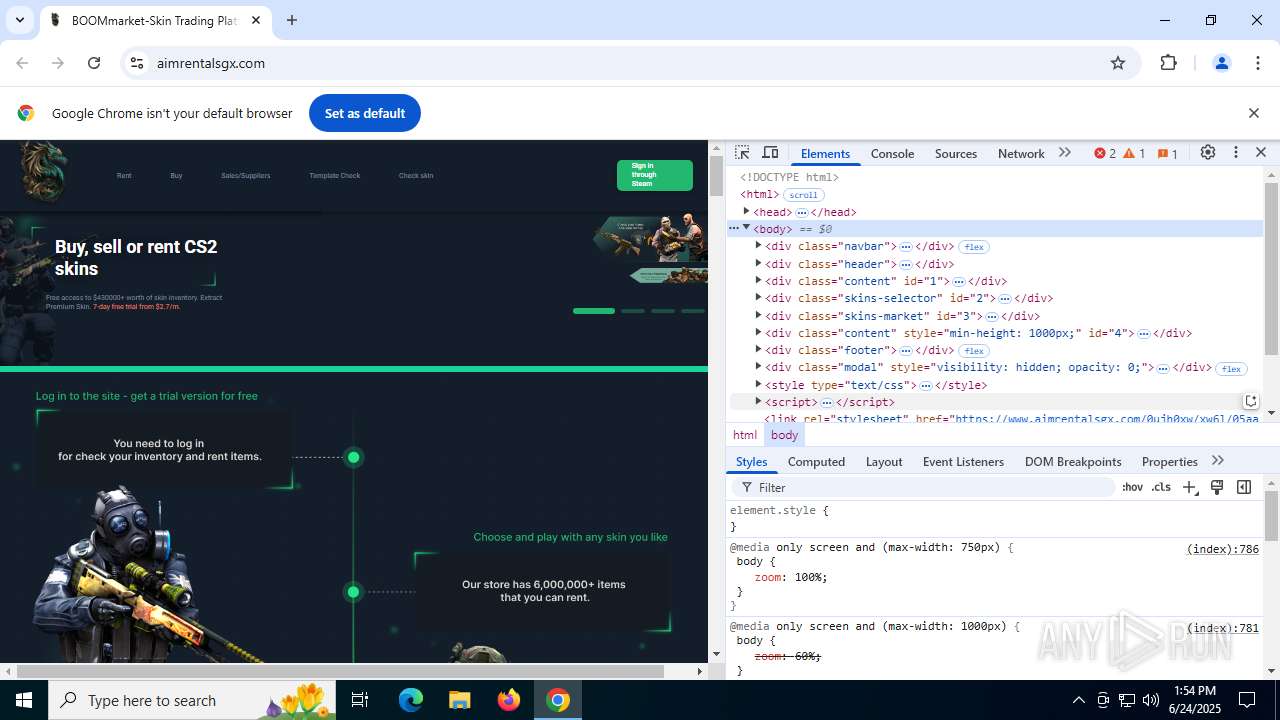The width and height of the screenshot is (1280, 720).
Task: Select the html breadcrumb
Action: [745, 435]
